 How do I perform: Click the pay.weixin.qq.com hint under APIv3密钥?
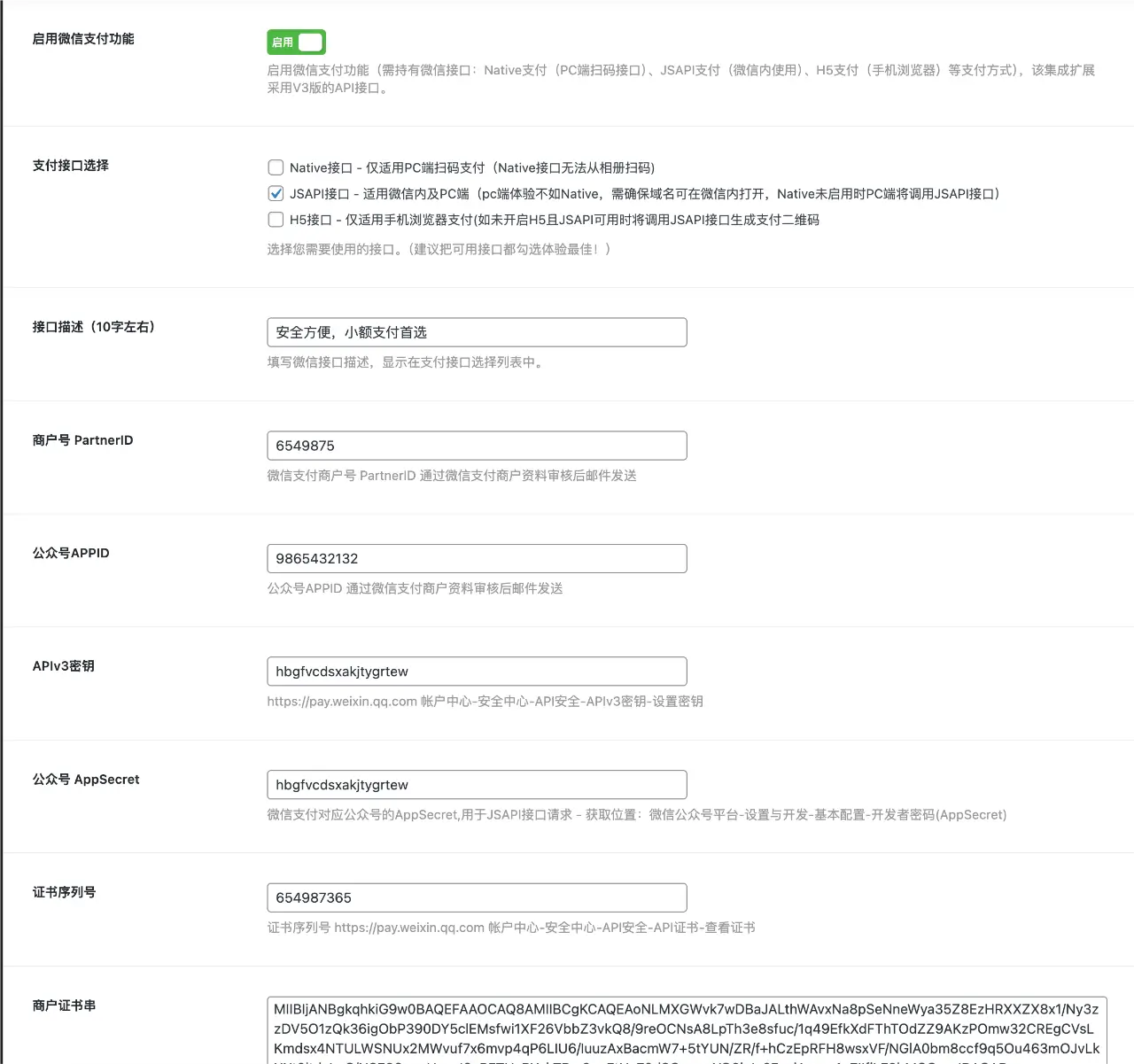tap(485, 702)
